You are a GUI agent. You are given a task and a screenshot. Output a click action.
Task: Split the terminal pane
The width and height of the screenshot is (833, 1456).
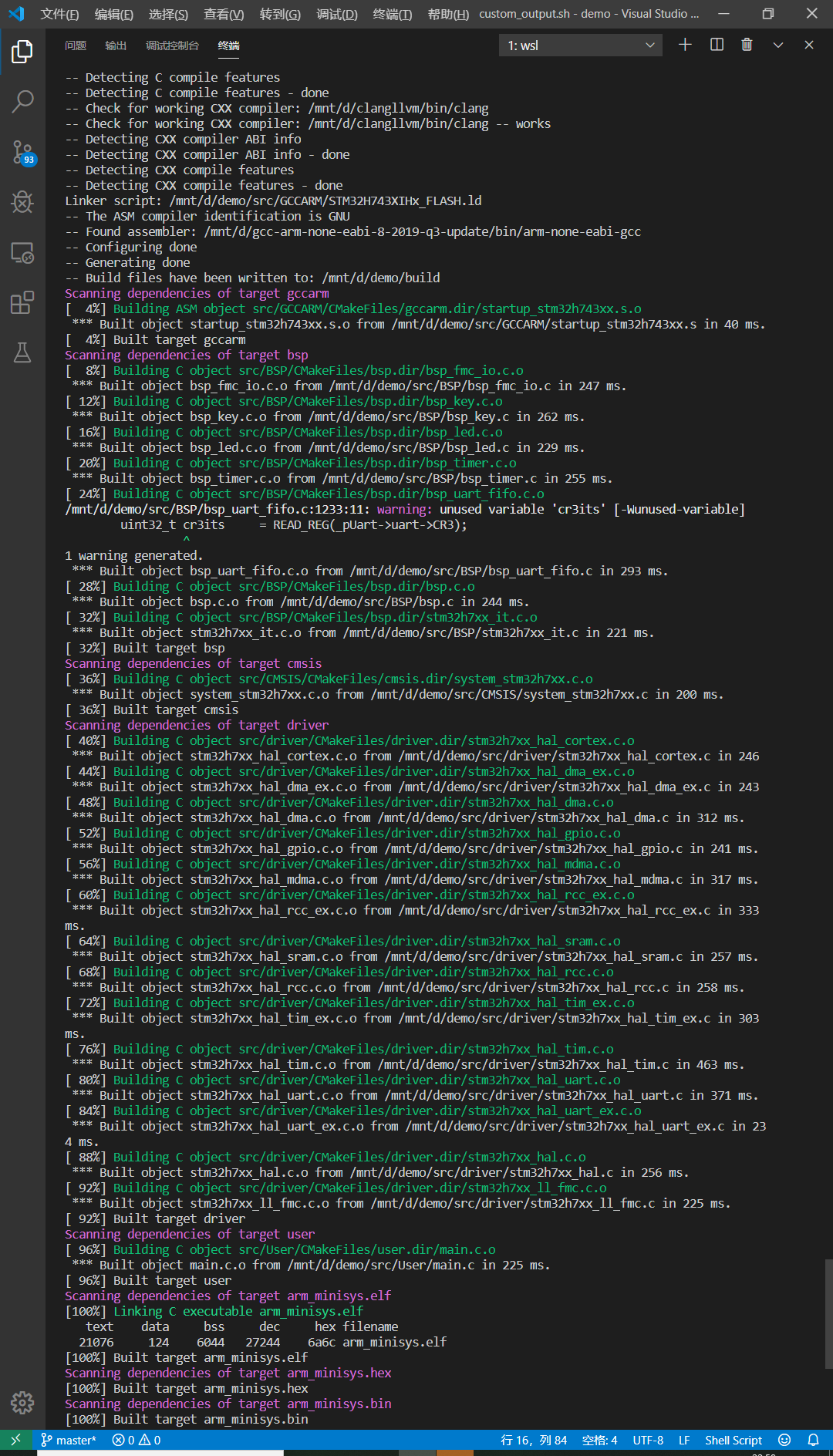click(717, 45)
